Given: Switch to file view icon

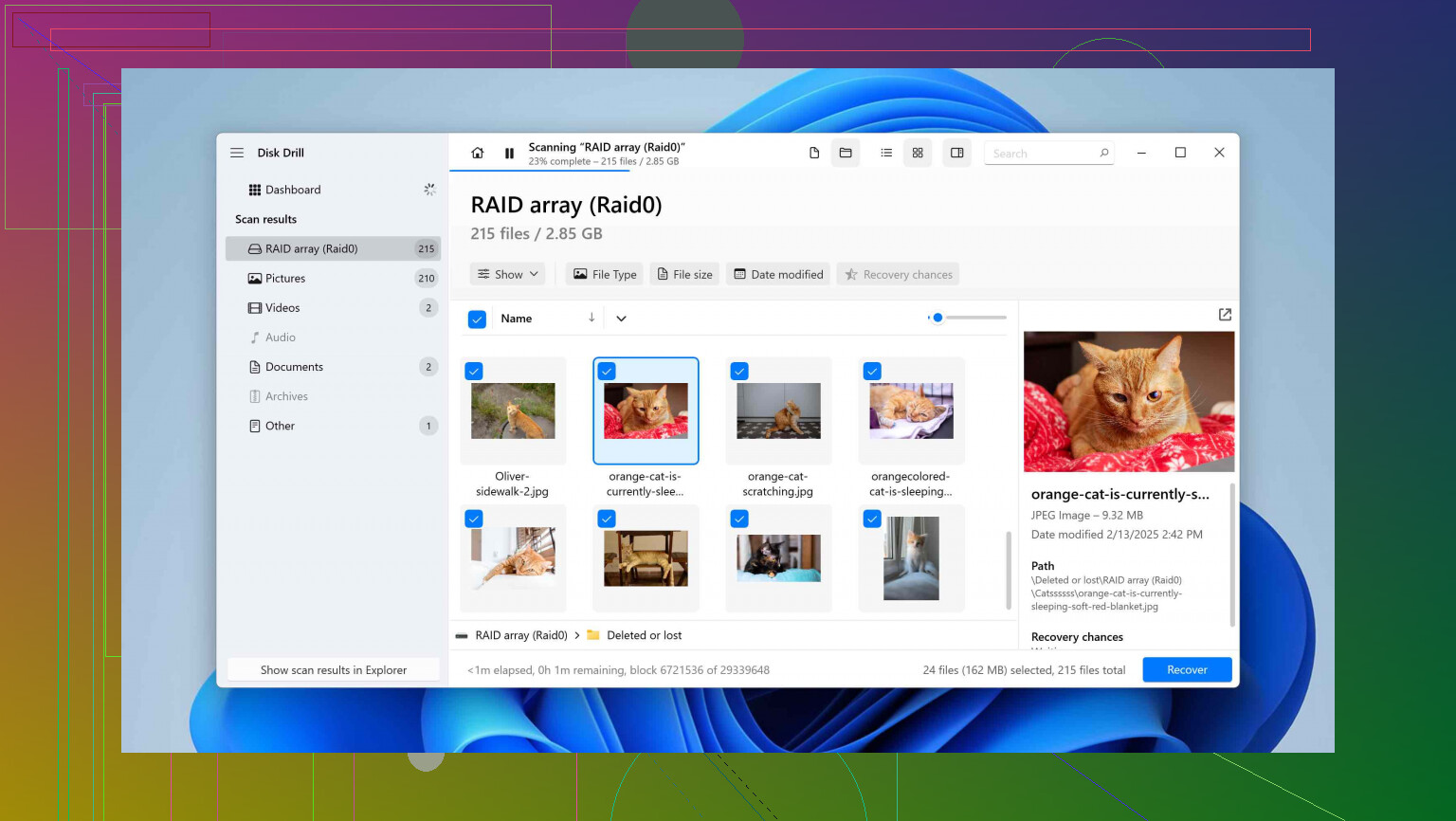Looking at the screenshot, I should [814, 153].
